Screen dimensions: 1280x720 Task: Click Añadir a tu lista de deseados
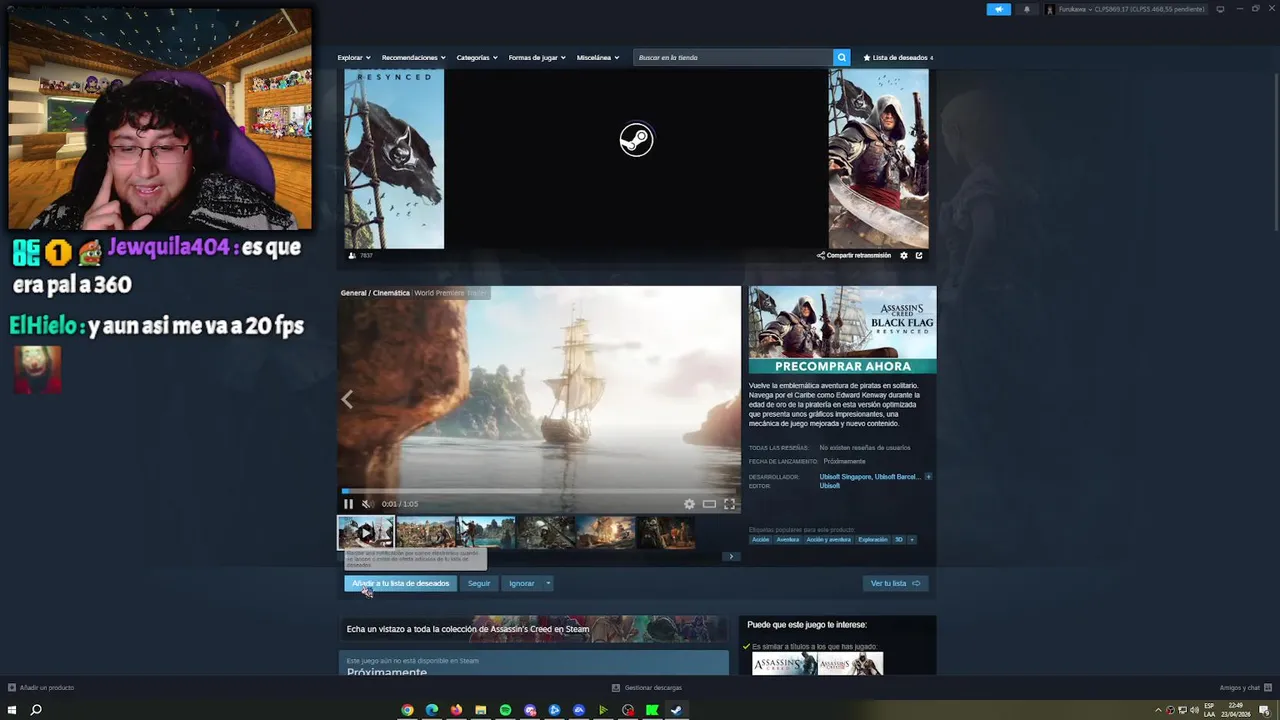[400, 583]
